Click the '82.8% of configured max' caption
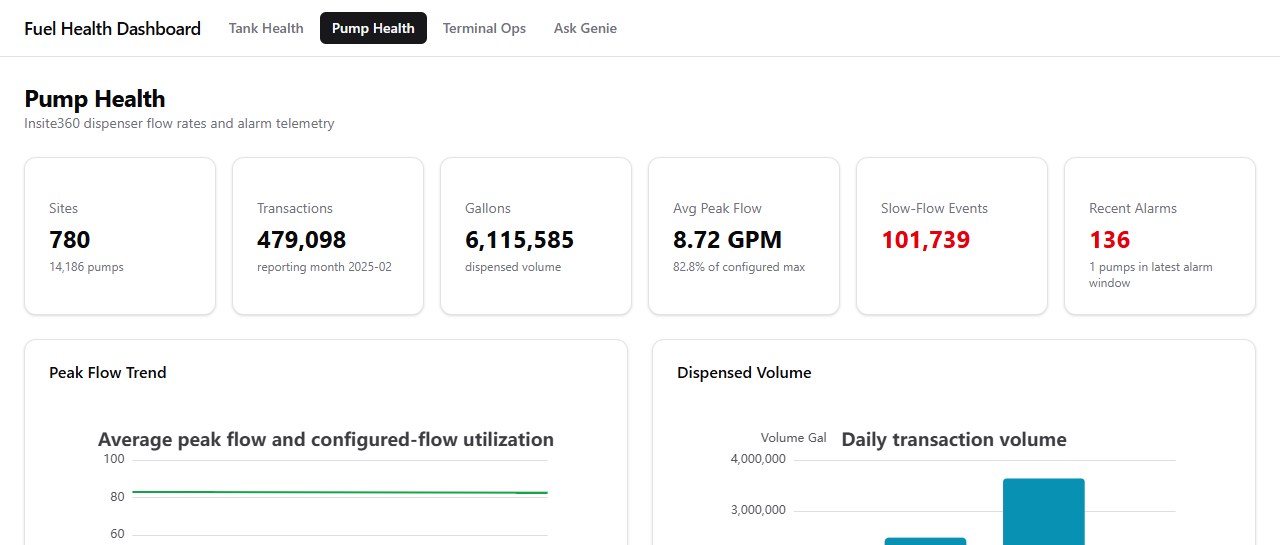This screenshot has height=545, width=1280. click(x=739, y=267)
